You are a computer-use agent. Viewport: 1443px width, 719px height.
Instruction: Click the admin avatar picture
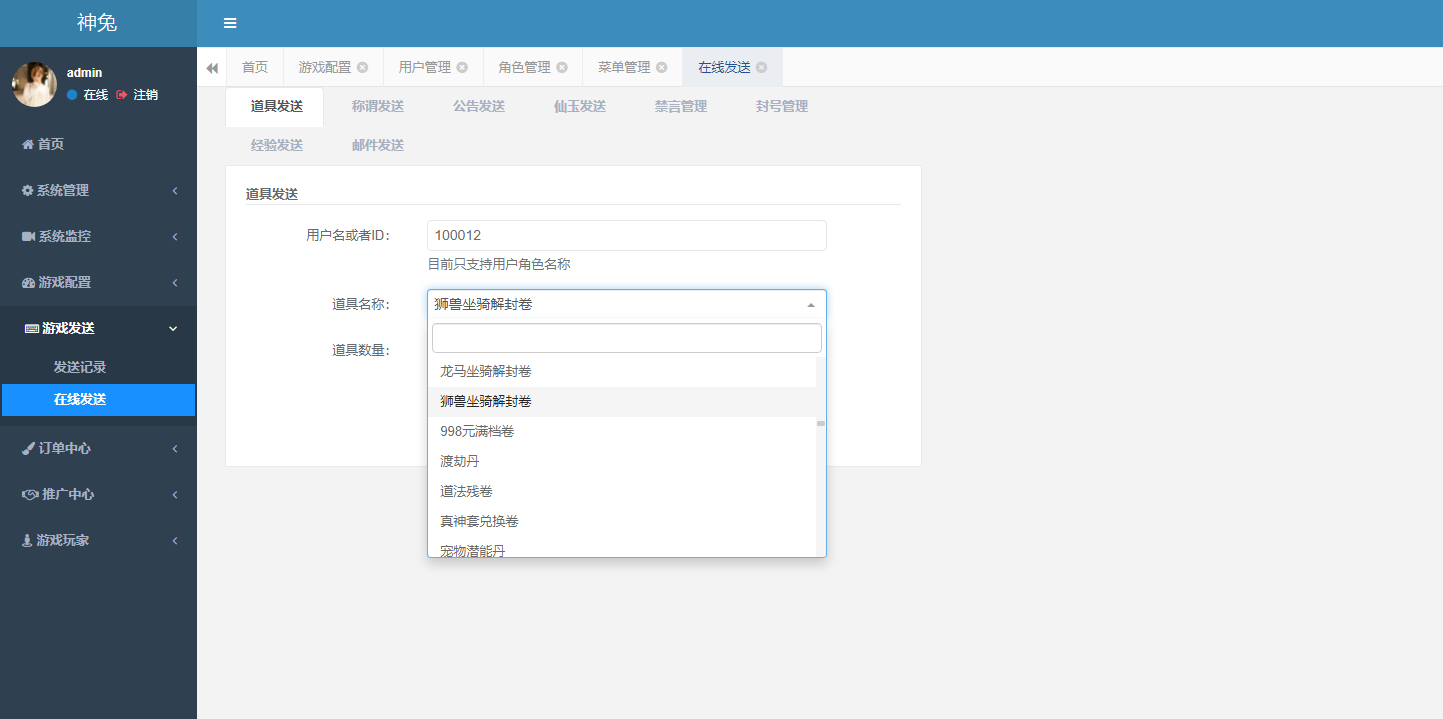pos(34,84)
